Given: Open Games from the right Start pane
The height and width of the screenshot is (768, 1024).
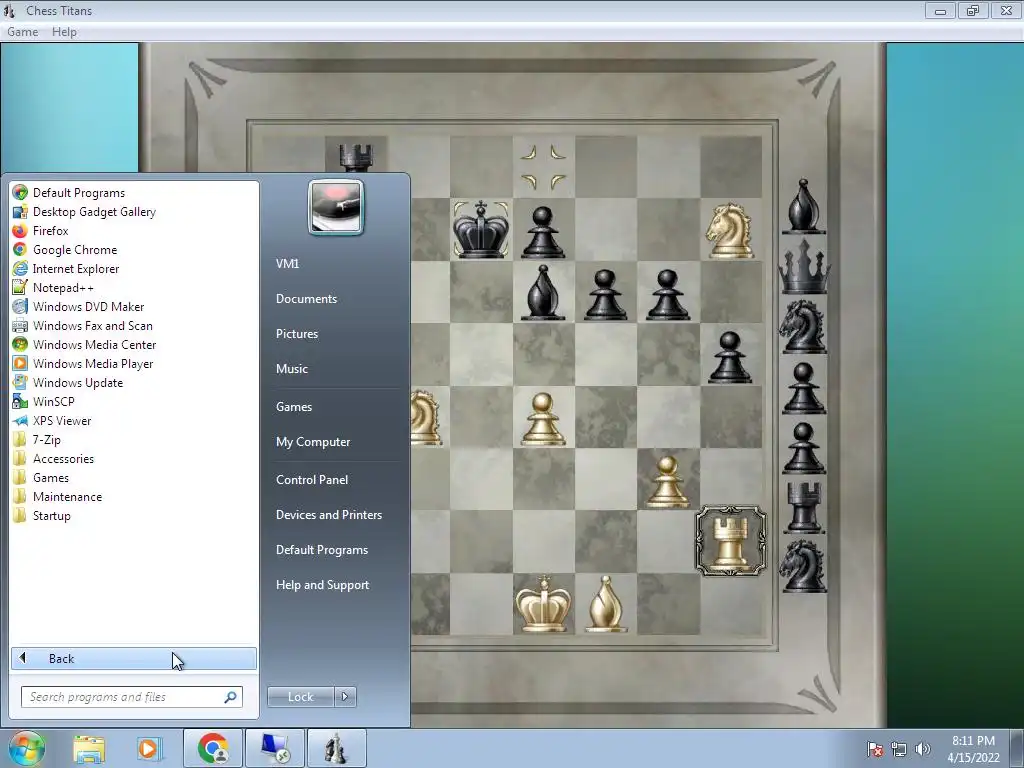Looking at the screenshot, I should click(x=294, y=407).
